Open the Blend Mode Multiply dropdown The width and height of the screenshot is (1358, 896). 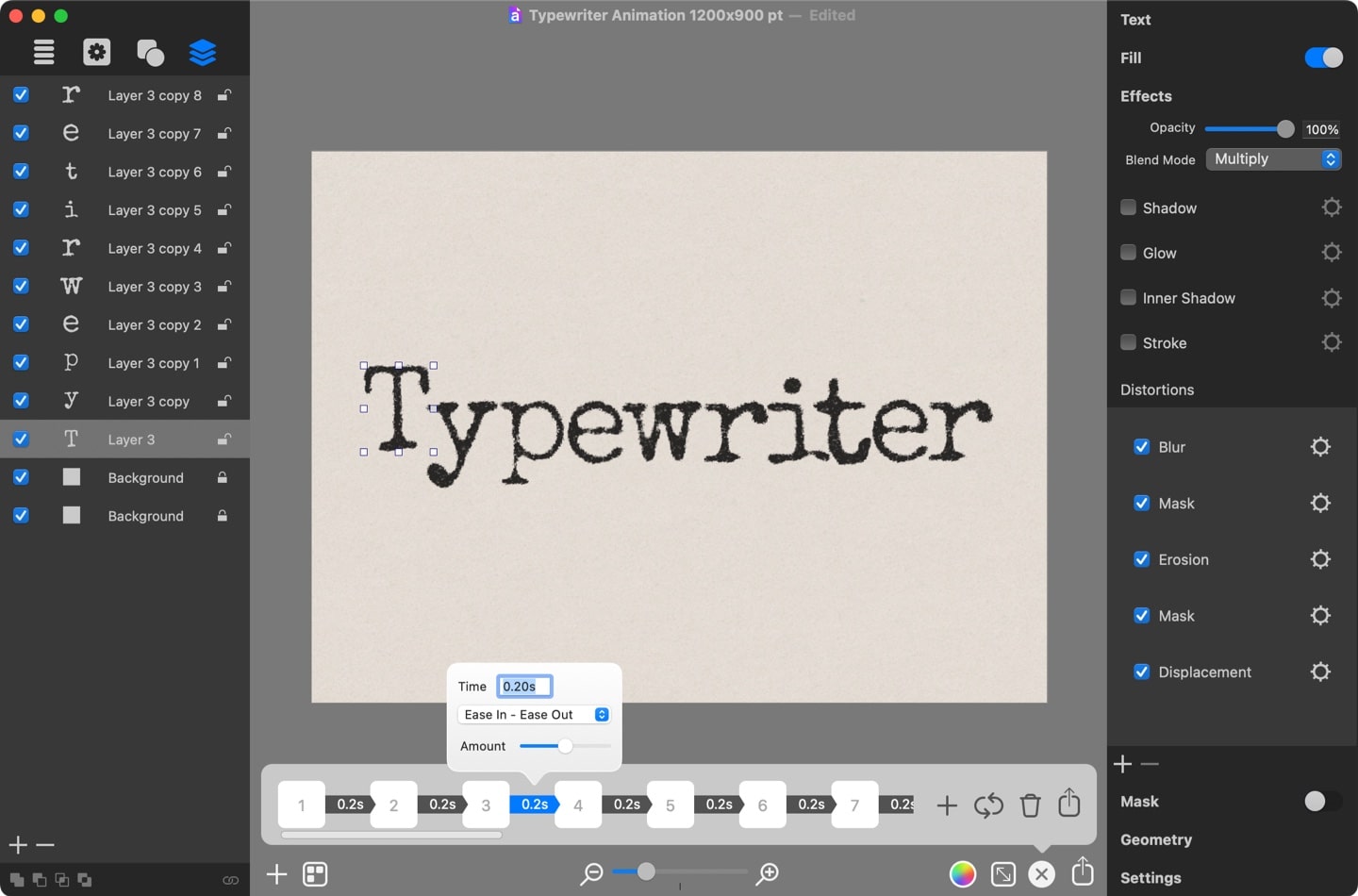1273,159
